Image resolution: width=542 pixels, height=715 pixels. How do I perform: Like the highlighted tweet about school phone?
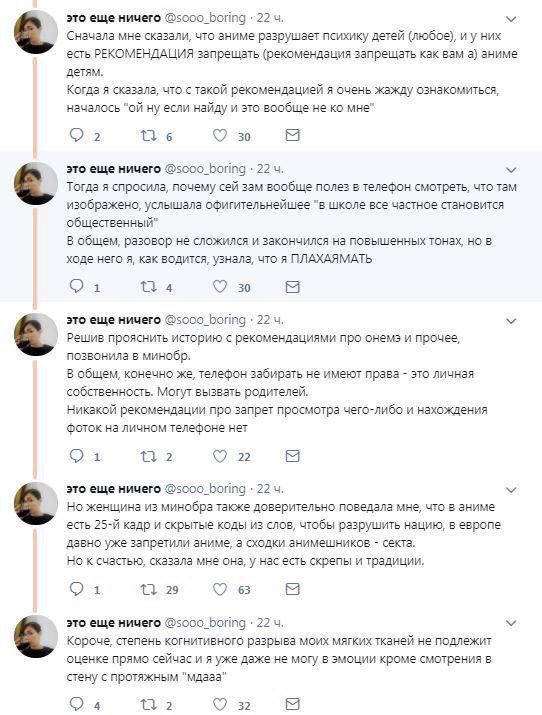coord(220,287)
